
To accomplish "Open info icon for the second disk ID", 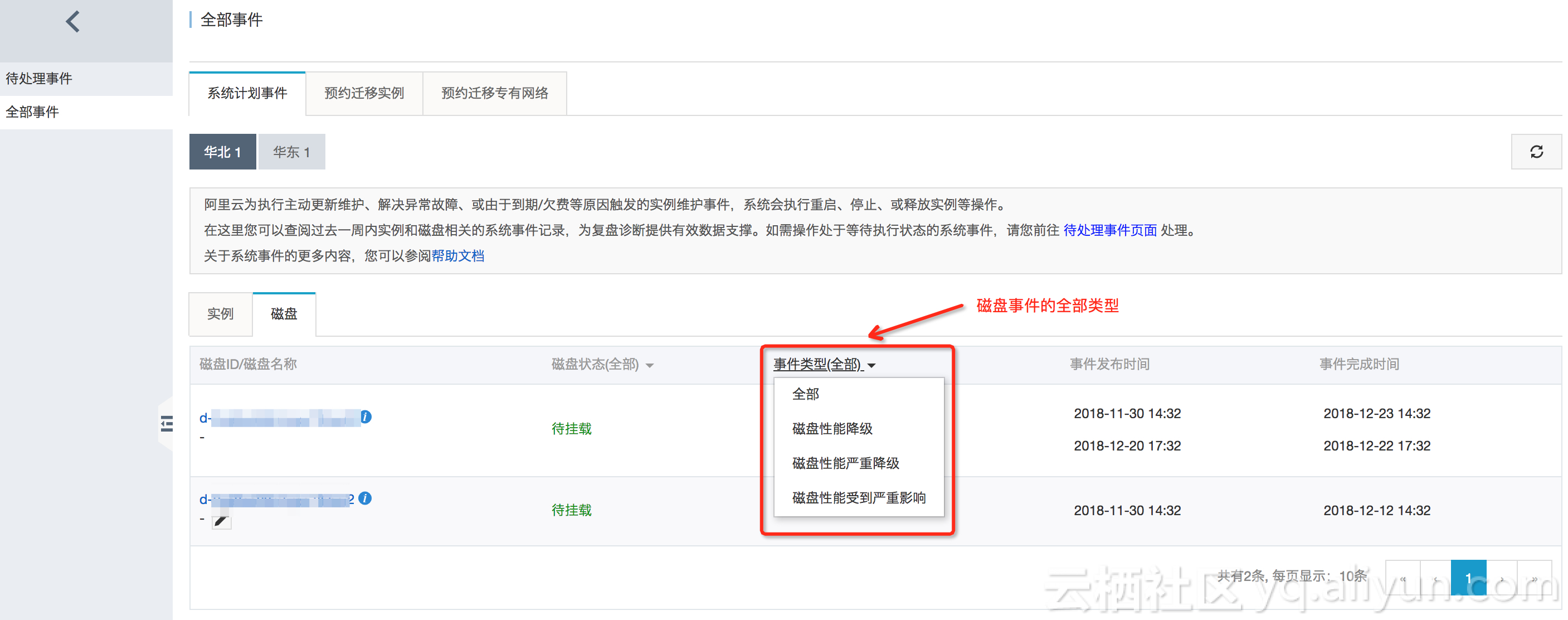I will [365, 498].
